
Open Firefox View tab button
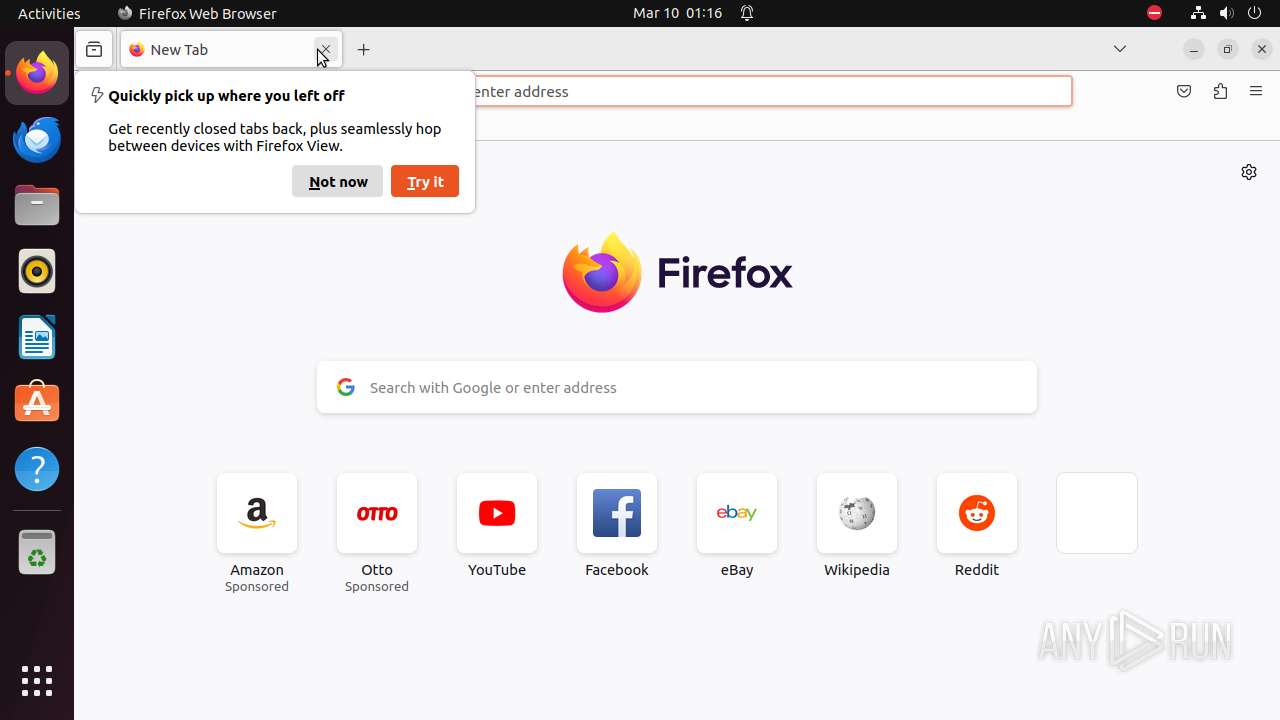click(x=94, y=49)
